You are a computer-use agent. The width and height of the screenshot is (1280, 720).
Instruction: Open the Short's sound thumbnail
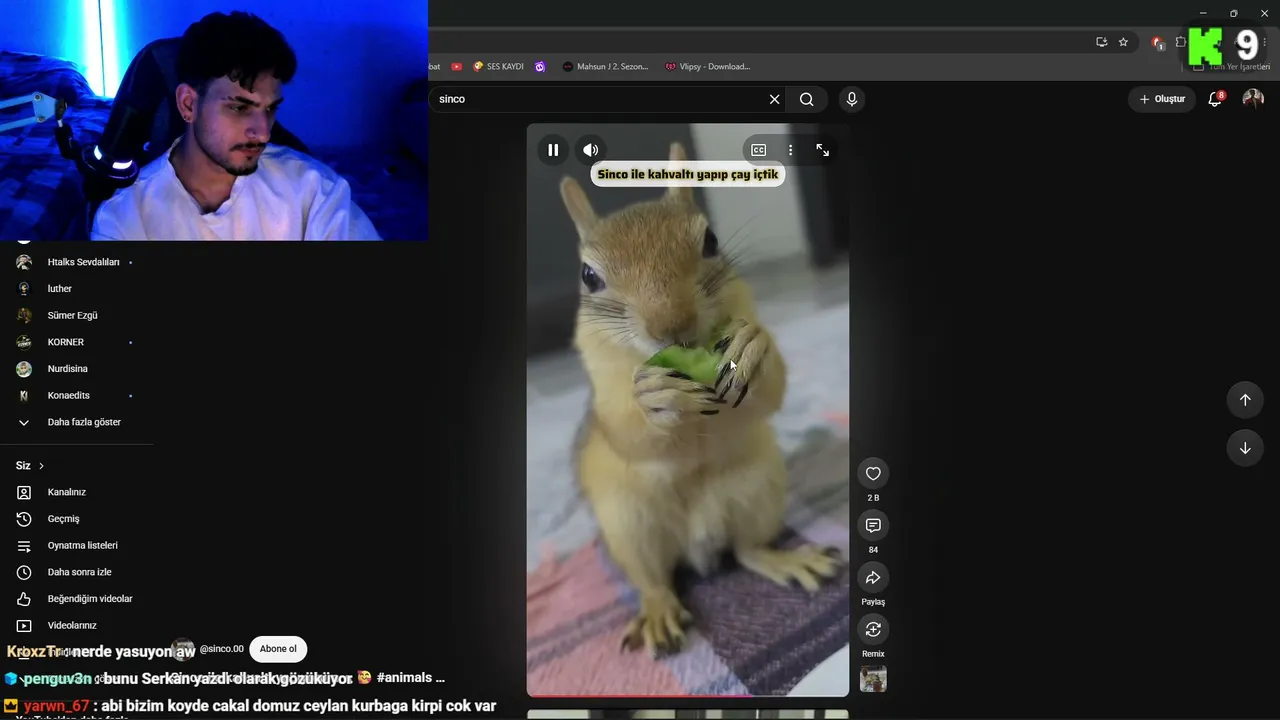[873, 679]
